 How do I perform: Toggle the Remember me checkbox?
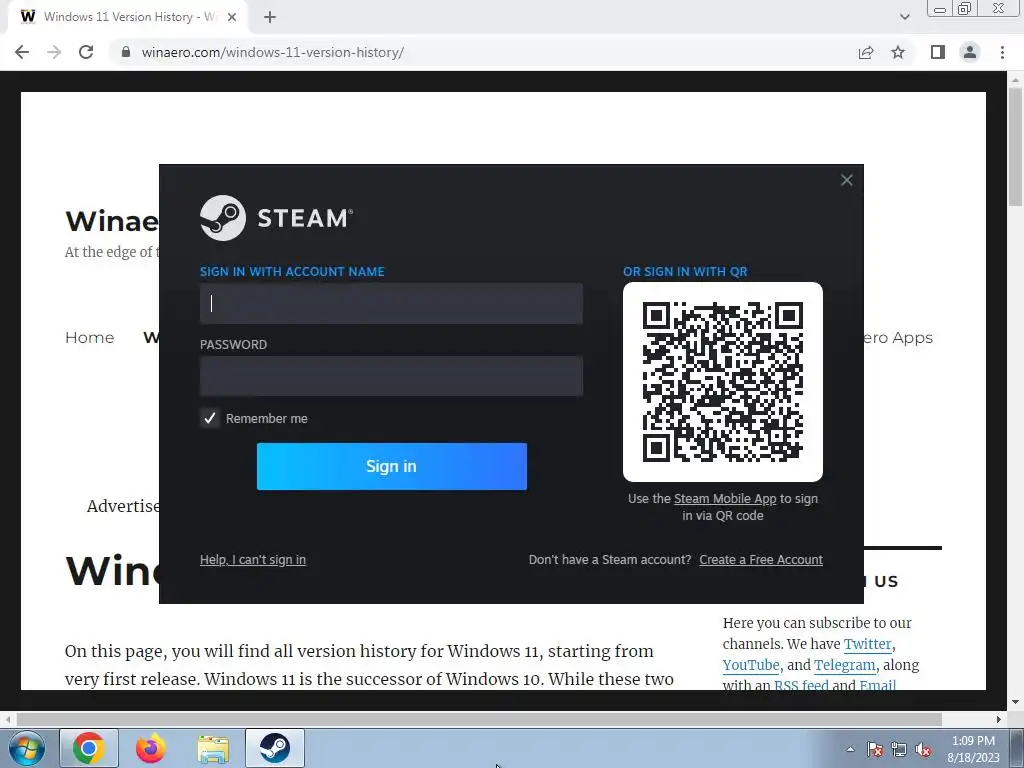210,418
